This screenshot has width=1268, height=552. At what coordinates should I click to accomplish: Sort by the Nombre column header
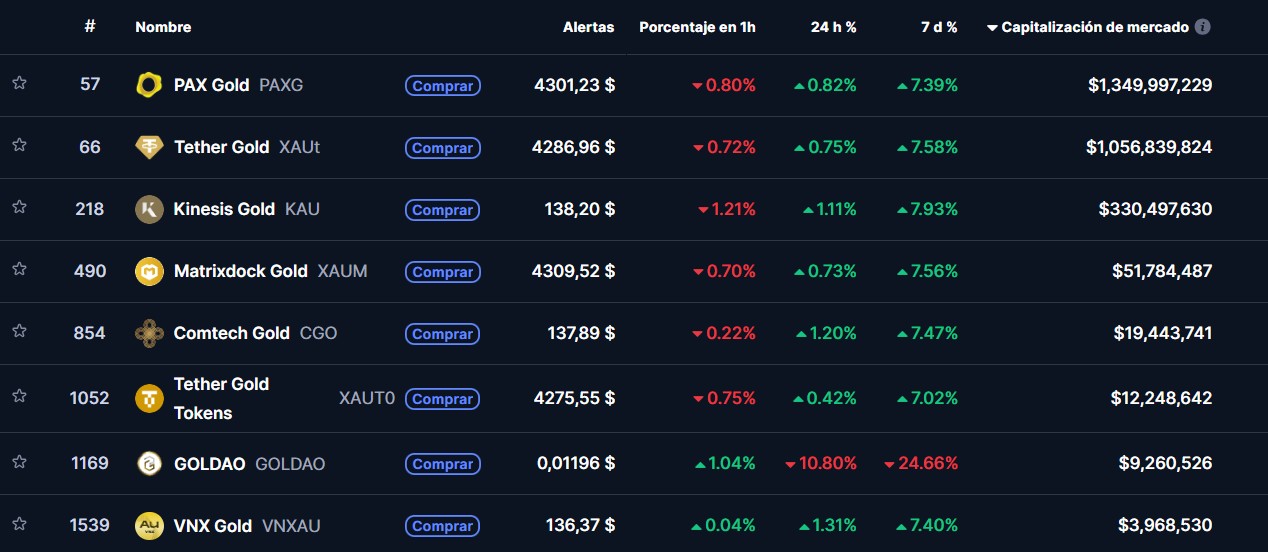click(x=163, y=27)
